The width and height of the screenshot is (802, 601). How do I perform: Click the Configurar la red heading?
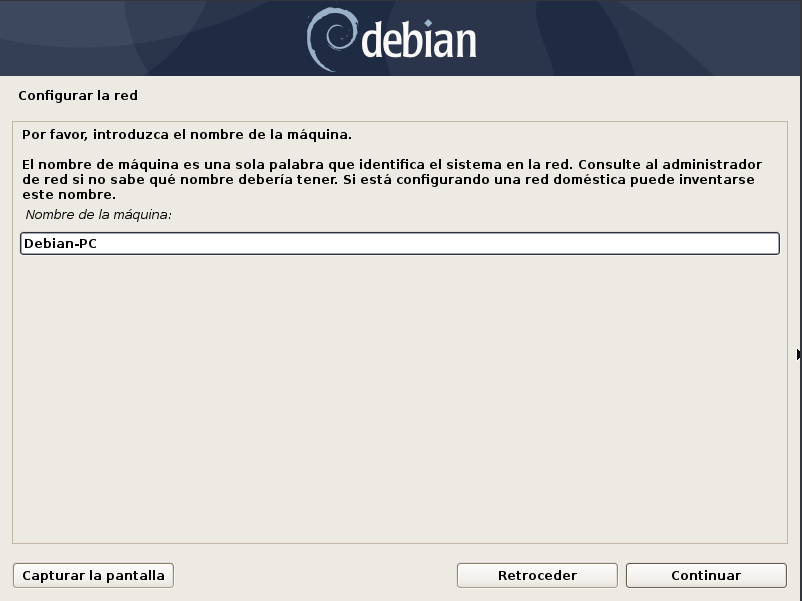(x=78, y=96)
